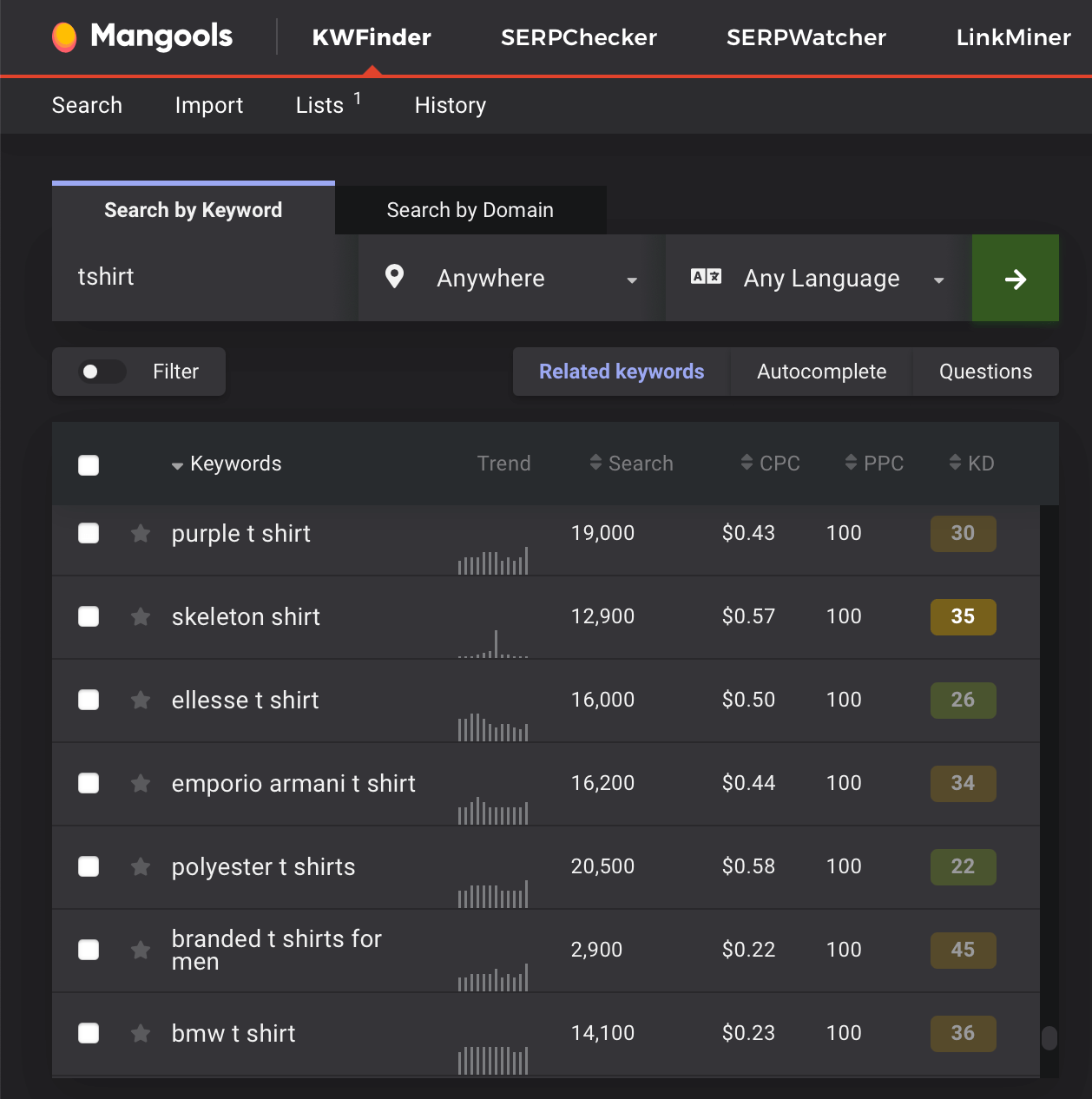Screen dimensions: 1092x1099
Task: Click the Mangools orange logo icon
Action: (64, 36)
